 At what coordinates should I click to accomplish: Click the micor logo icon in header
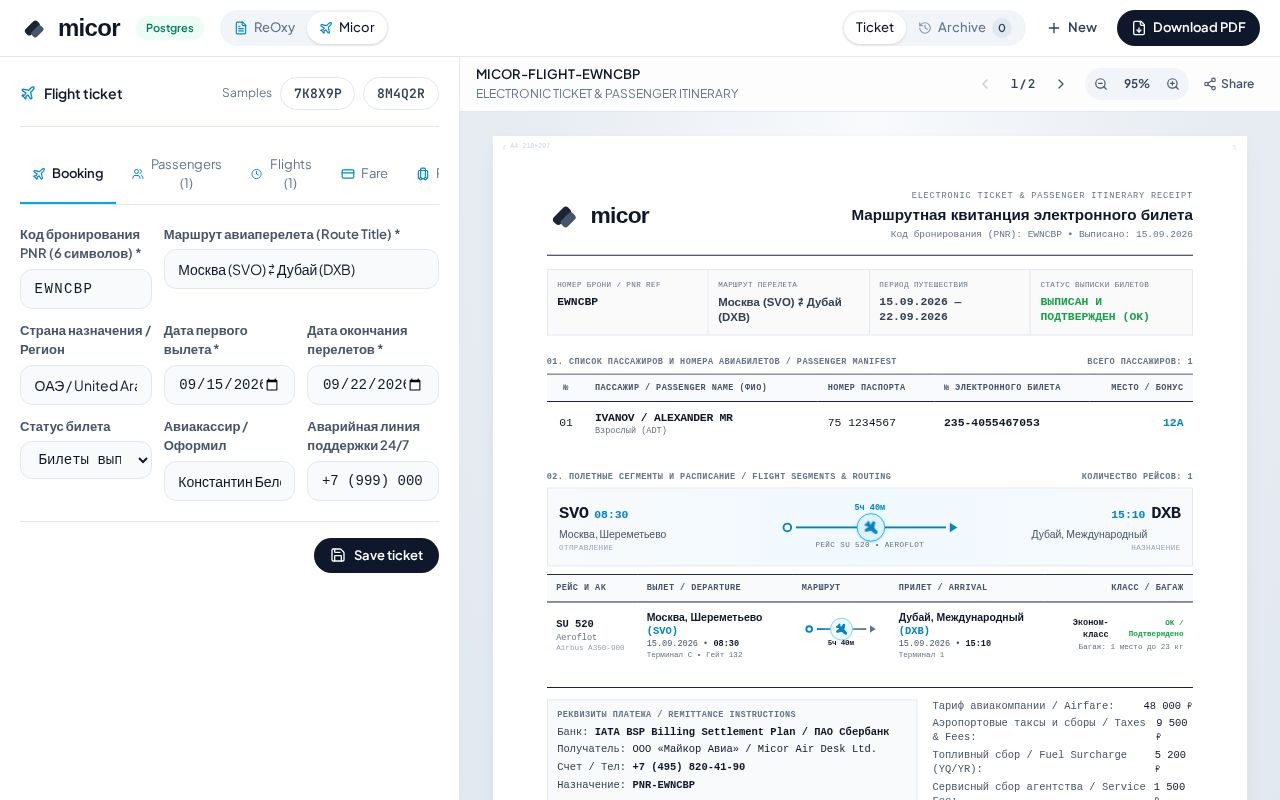tap(35, 28)
